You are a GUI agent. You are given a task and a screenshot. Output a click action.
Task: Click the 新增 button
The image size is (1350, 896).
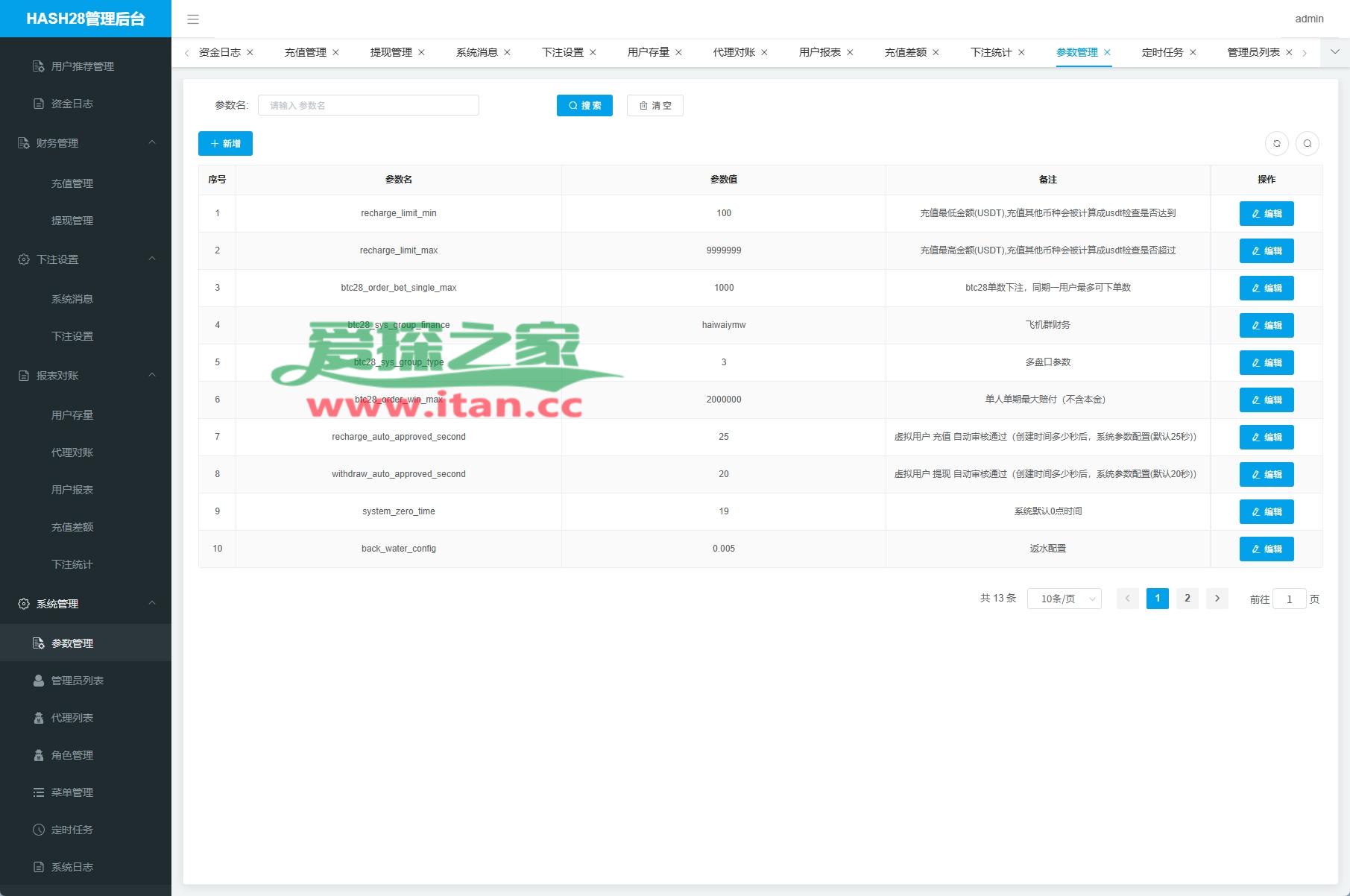[225, 144]
